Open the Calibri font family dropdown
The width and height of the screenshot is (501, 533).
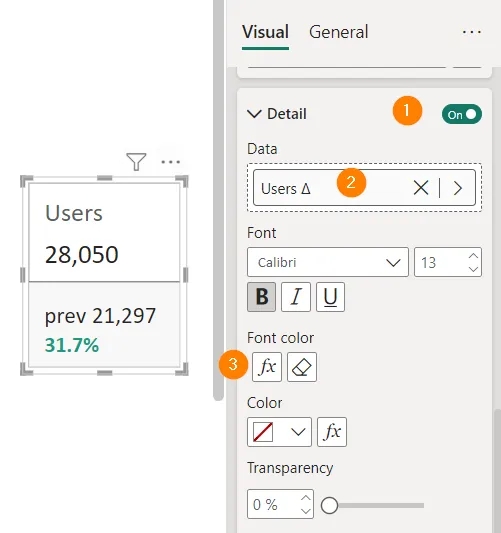(328, 262)
